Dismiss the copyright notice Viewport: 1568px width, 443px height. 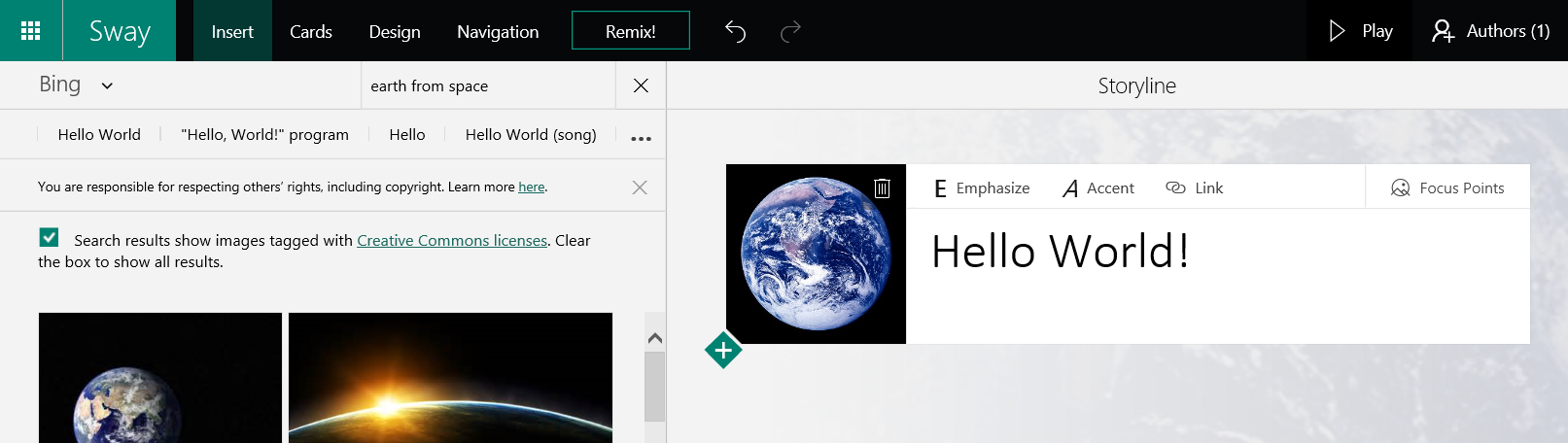[640, 187]
